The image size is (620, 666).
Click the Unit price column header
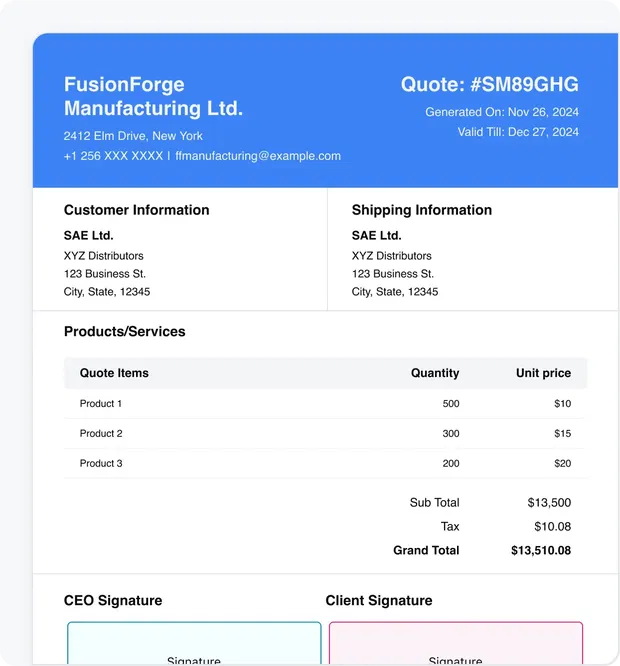[x=543, y=373]
